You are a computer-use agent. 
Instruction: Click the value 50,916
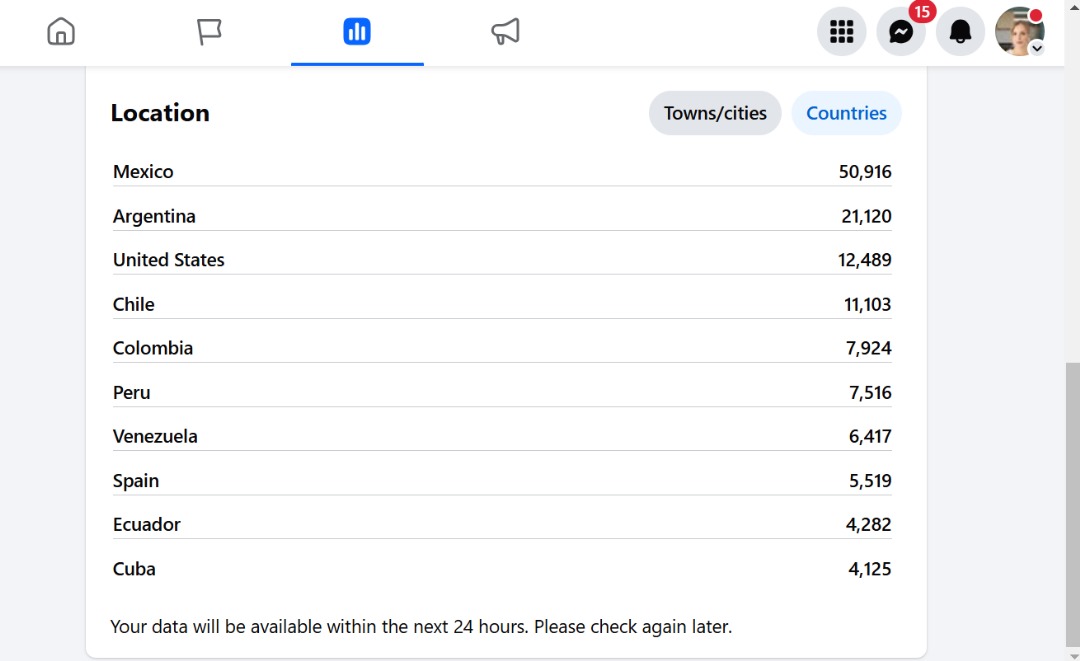864,171
